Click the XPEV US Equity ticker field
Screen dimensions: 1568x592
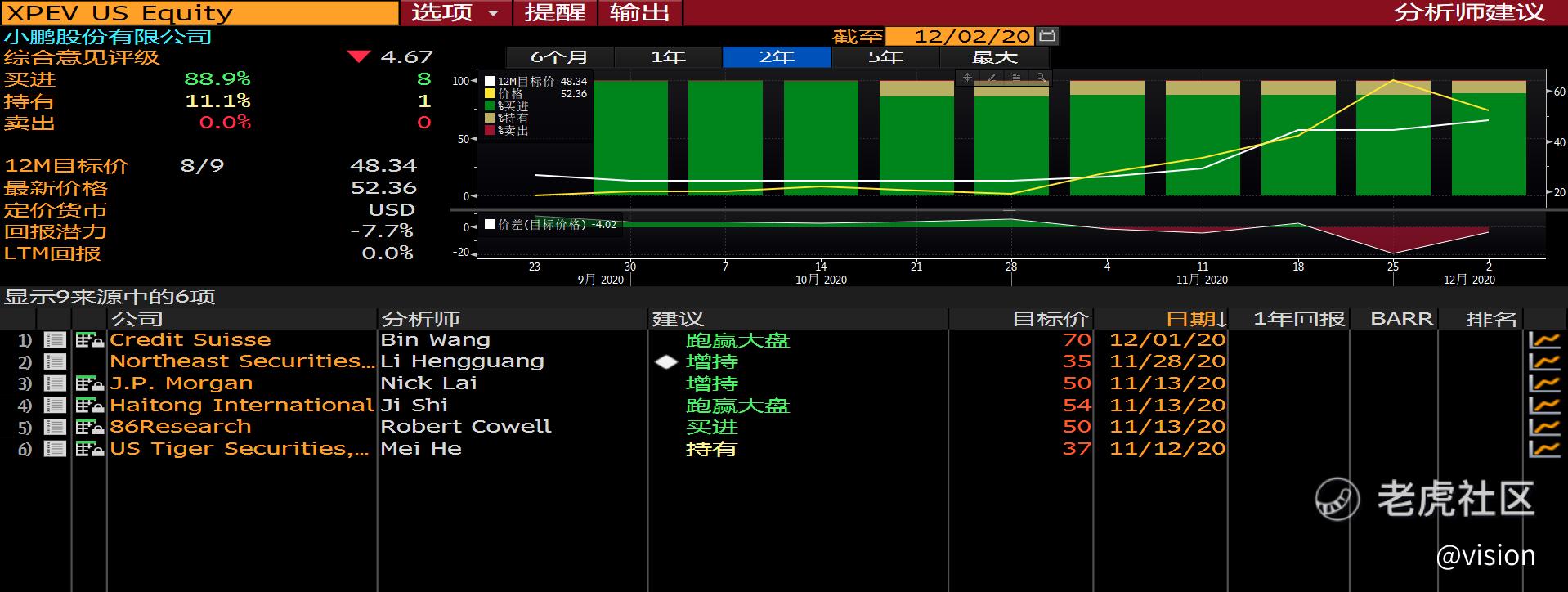200,13
